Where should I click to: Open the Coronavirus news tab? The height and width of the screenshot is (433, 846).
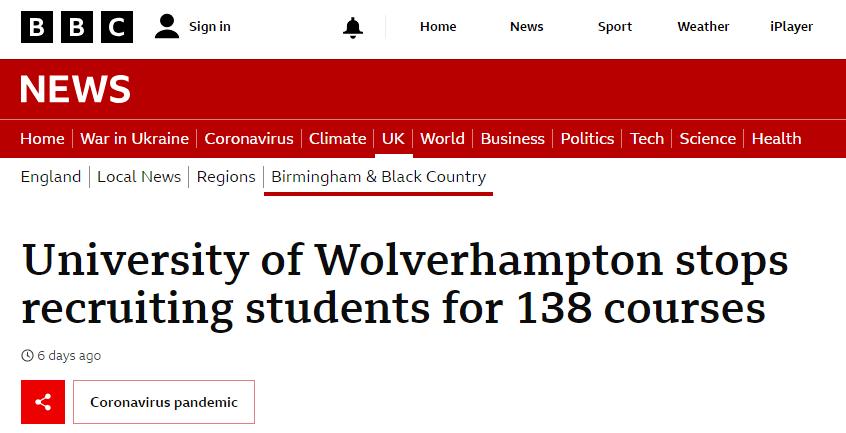[249, 139]
